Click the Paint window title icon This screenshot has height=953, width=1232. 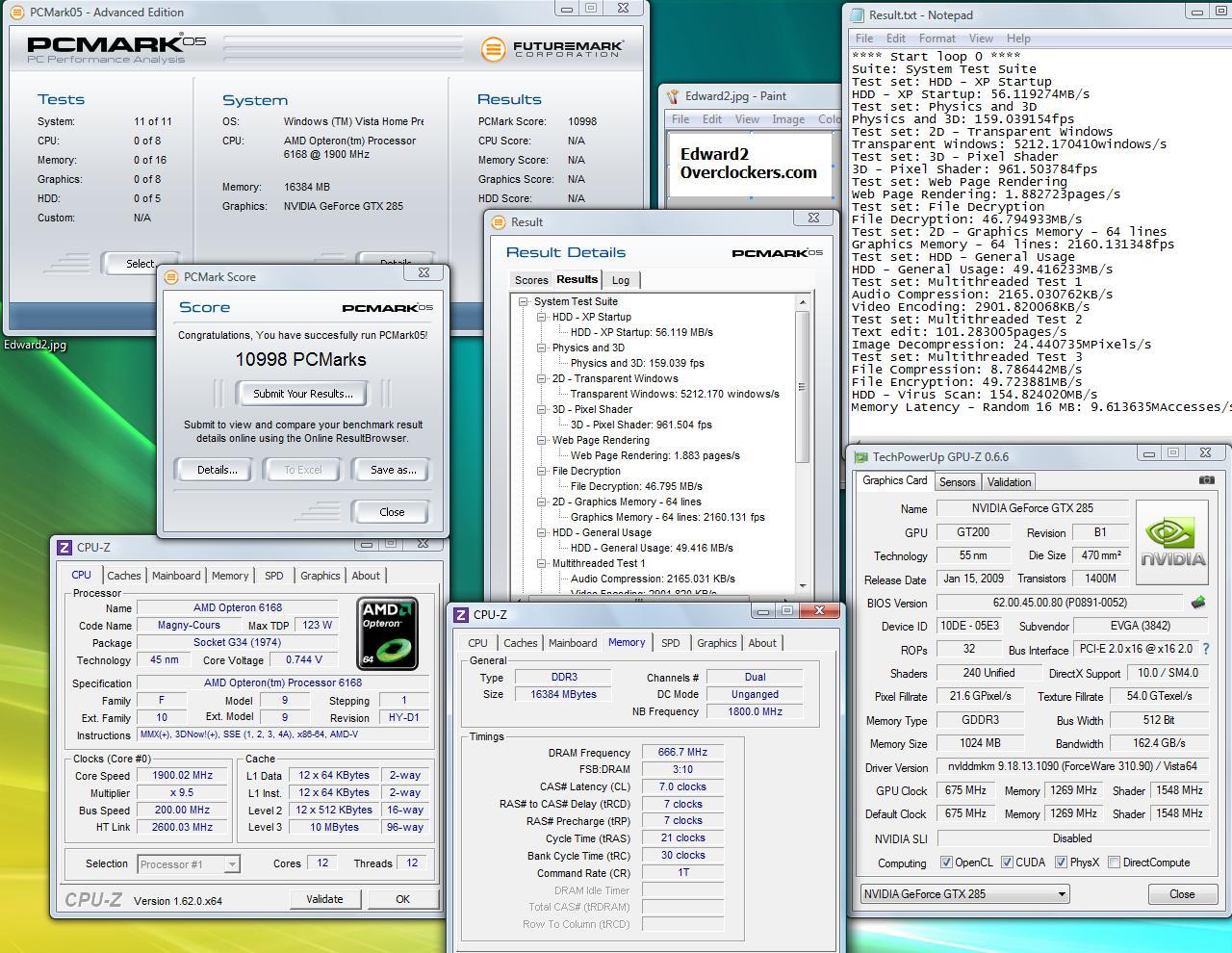coord(672,96)
